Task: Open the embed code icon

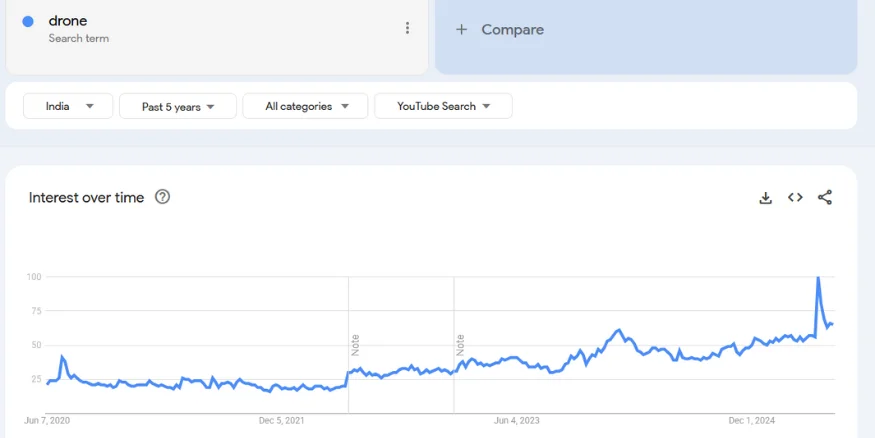Action: pyautogui.click(x=795, y=198)
